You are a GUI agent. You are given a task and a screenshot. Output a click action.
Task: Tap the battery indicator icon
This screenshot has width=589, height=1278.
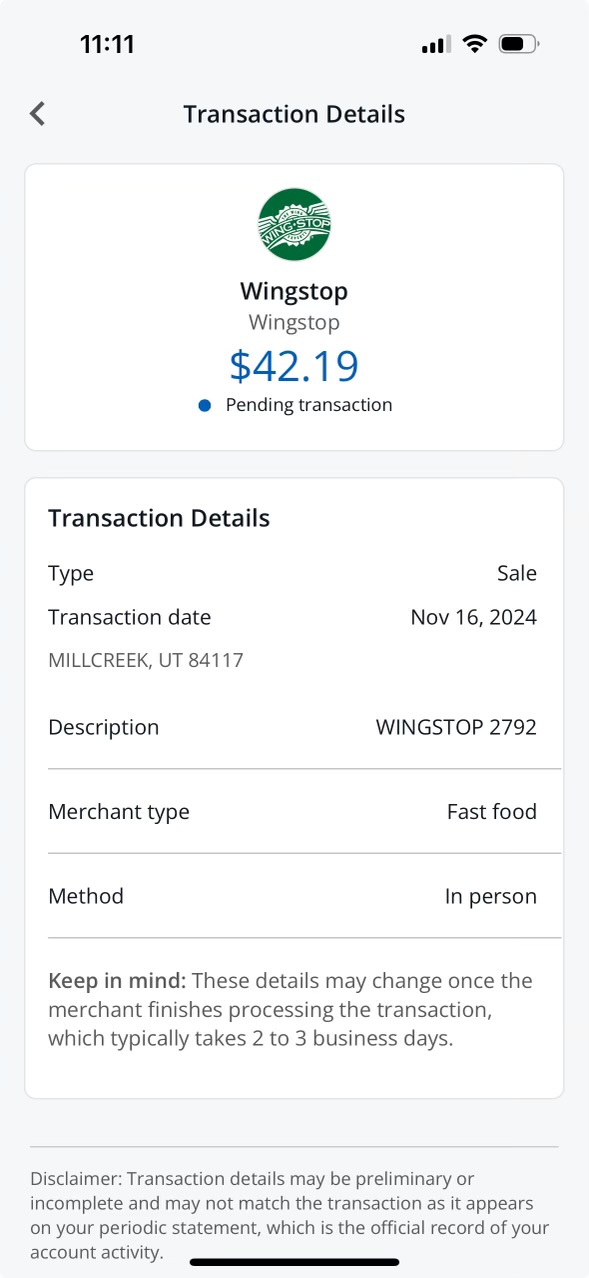pyautogui.click(x=519, y=44)
